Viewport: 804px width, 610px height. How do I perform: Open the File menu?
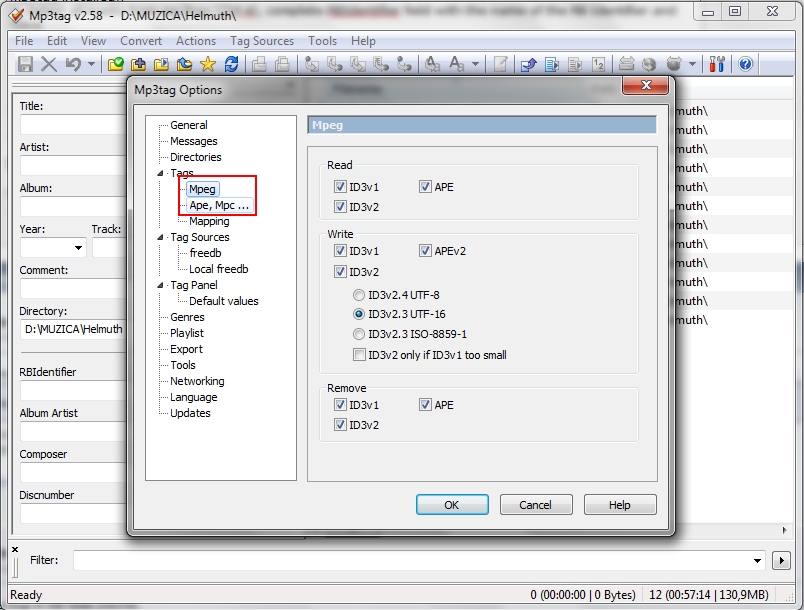[24, 41]
